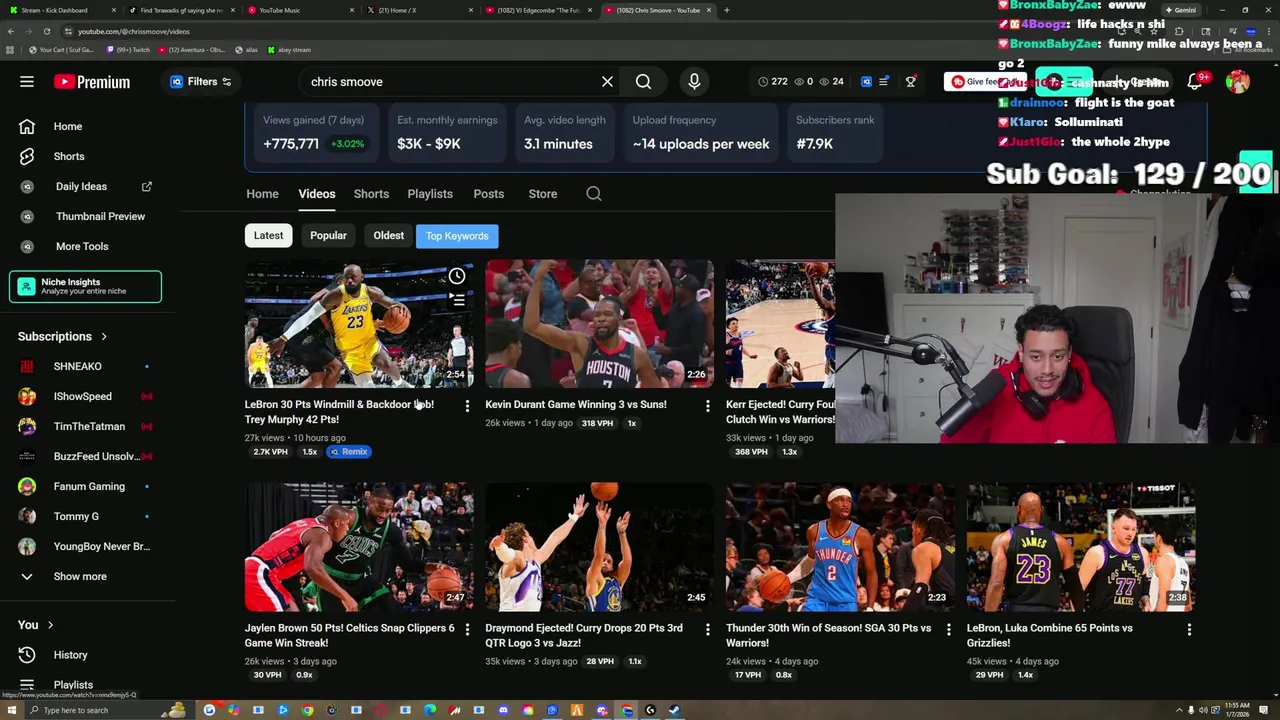This screenshot has height=720, width=1280.
Task: Expand Subscriptions section chevron
Action: tap(104, 337)
